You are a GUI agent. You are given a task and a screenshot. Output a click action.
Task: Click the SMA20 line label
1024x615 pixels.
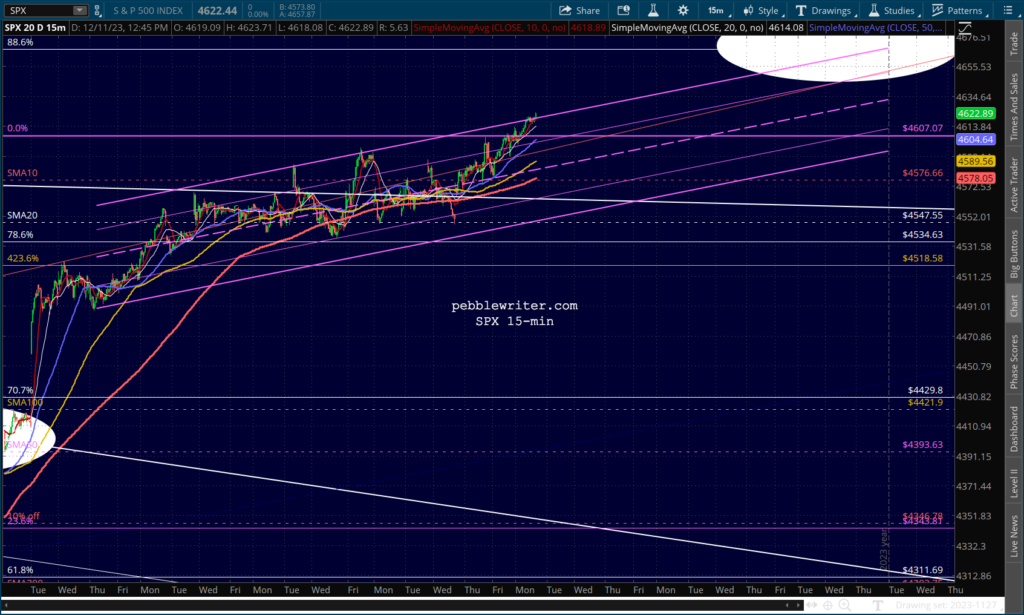(x=22, y=215)
